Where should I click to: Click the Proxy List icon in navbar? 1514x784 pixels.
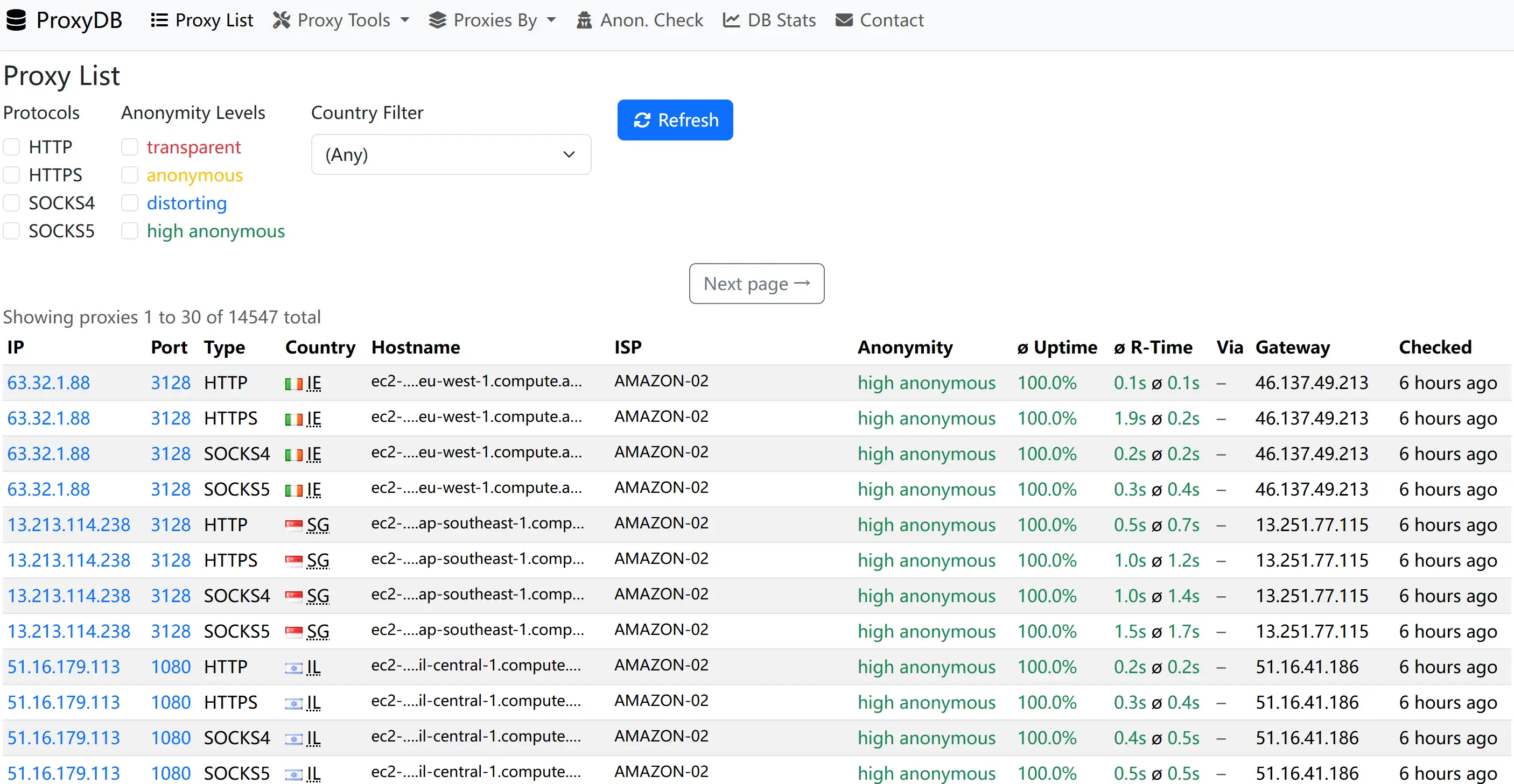(x=159, y=20)
